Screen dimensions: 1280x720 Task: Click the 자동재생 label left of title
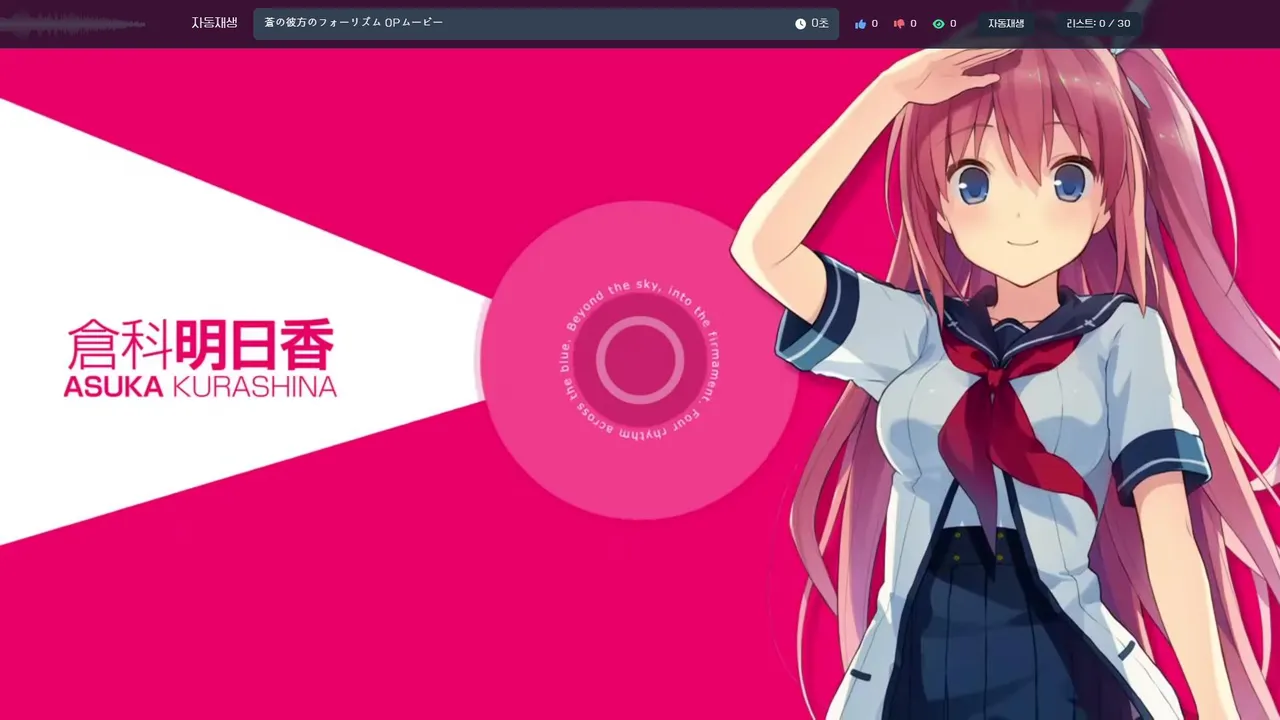point(215,23)
